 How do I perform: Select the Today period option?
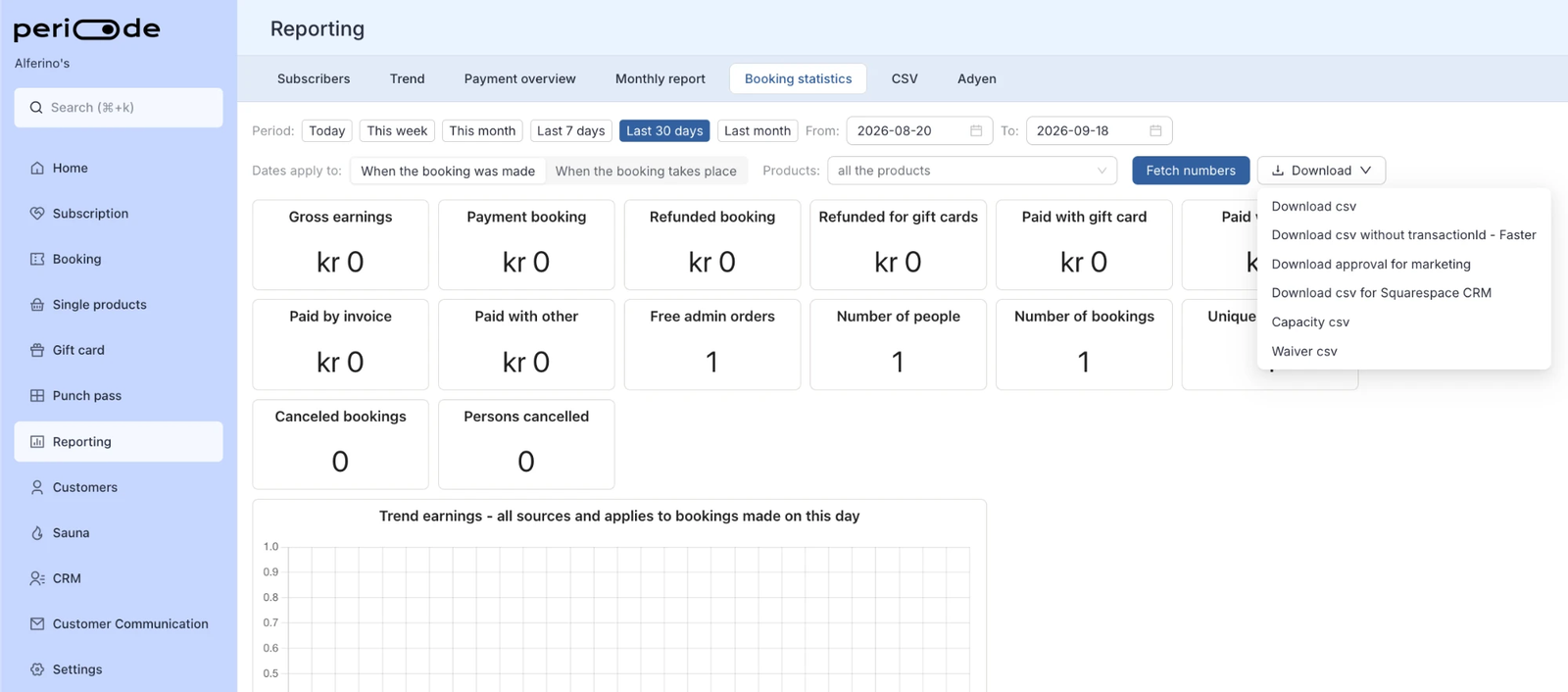327,130
